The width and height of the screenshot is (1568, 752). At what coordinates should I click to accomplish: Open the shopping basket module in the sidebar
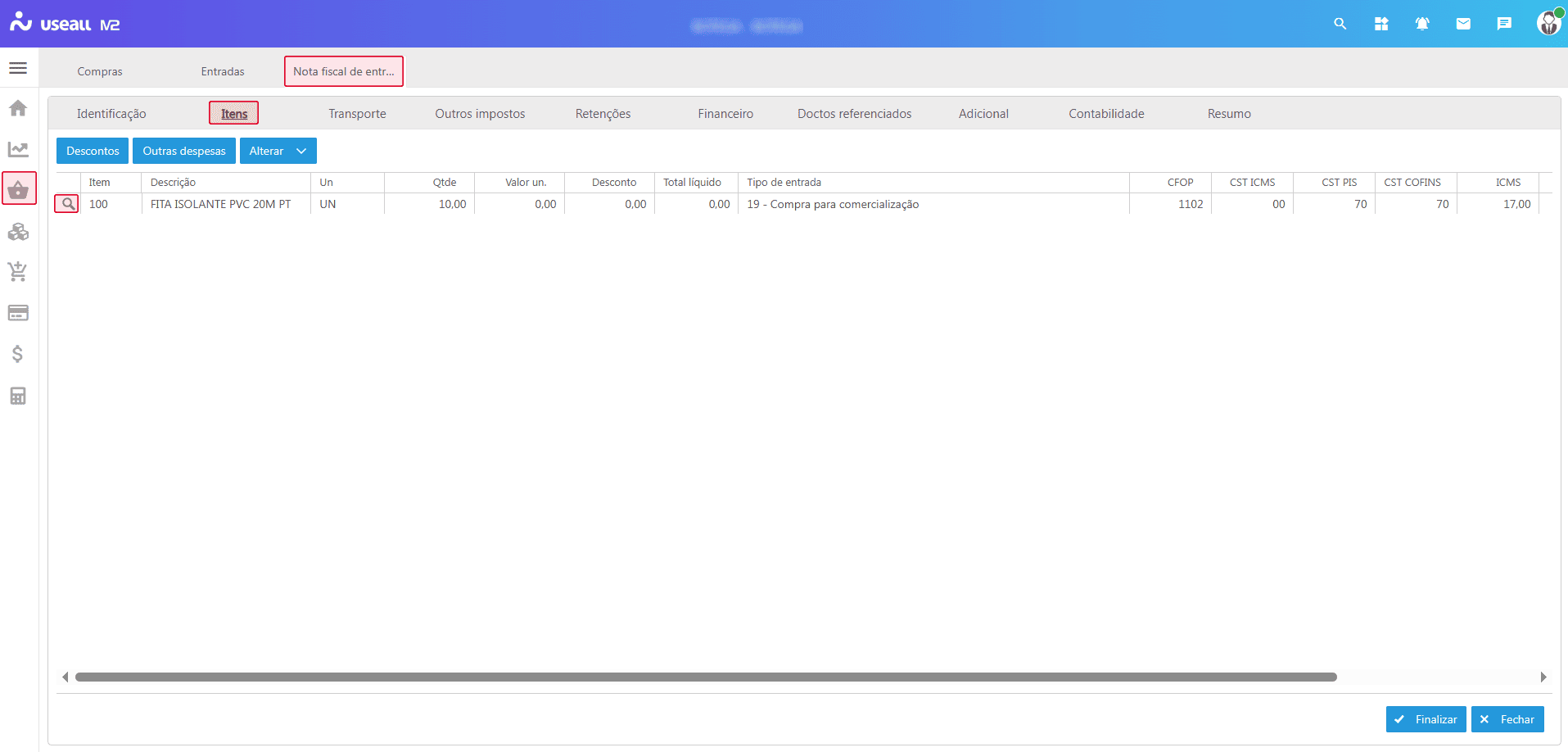pyautogui.click(x=18, y=189)
